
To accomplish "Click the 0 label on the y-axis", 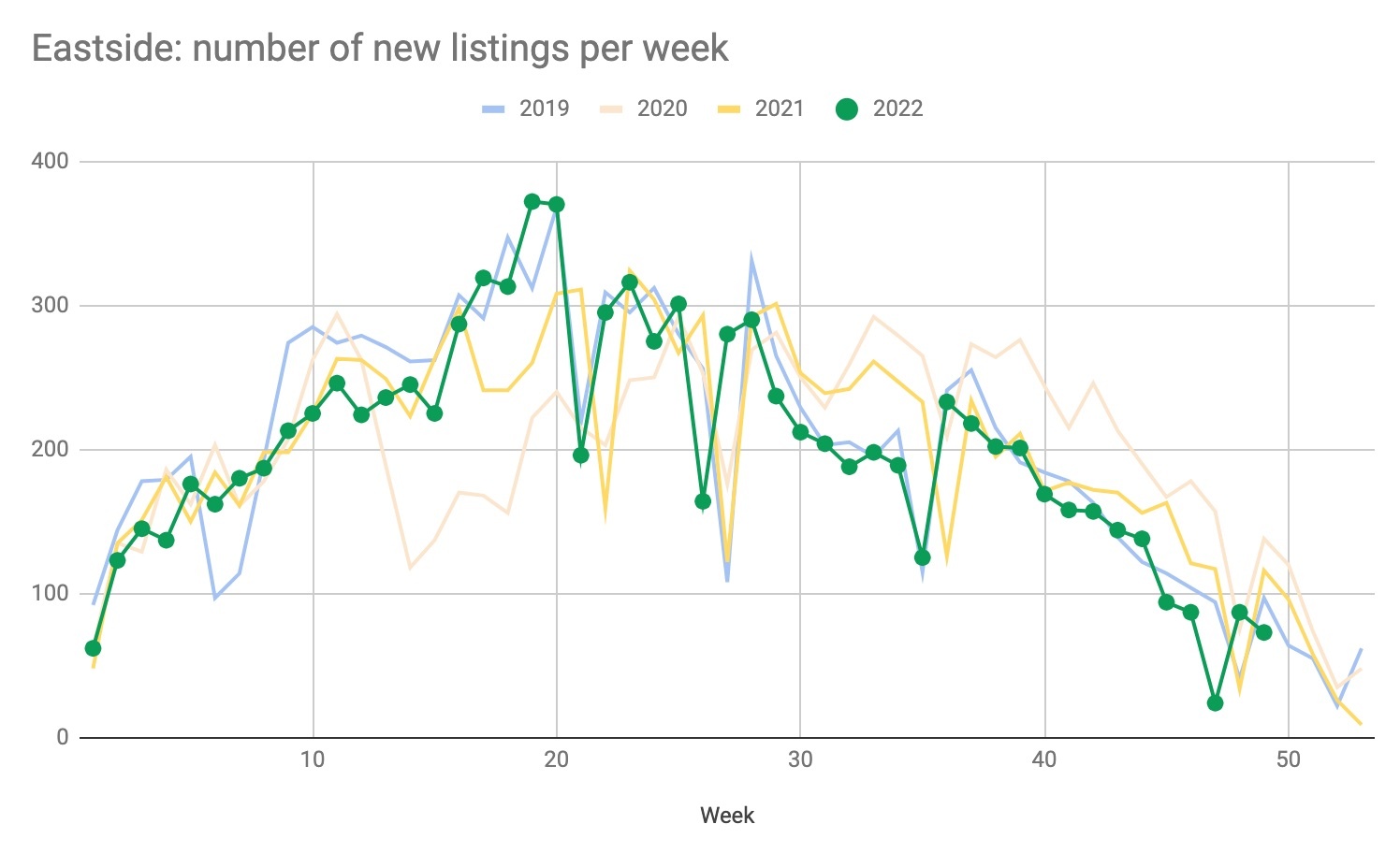I will 63,737.
